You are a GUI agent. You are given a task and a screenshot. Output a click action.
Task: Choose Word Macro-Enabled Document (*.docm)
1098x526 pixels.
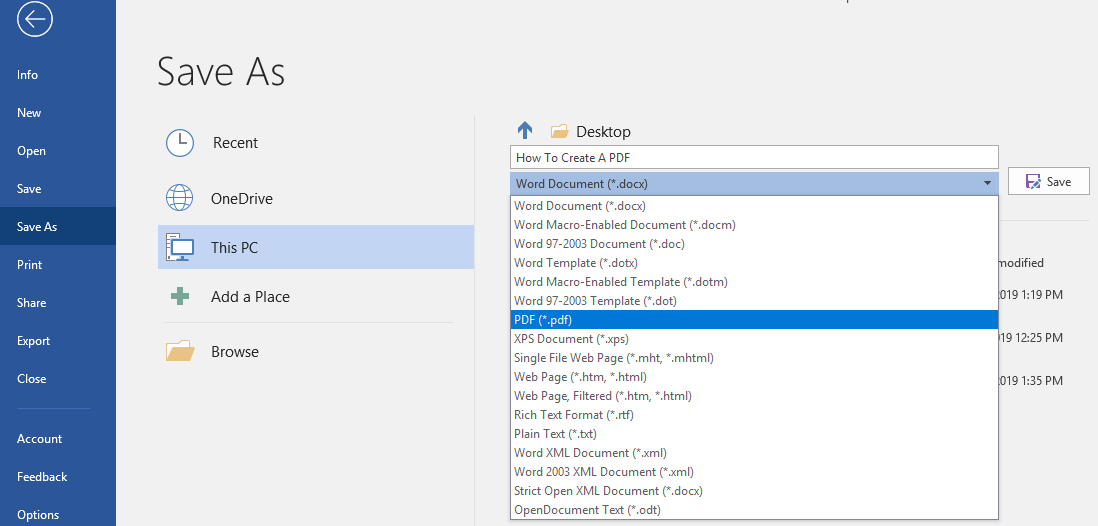coord(754,225)
